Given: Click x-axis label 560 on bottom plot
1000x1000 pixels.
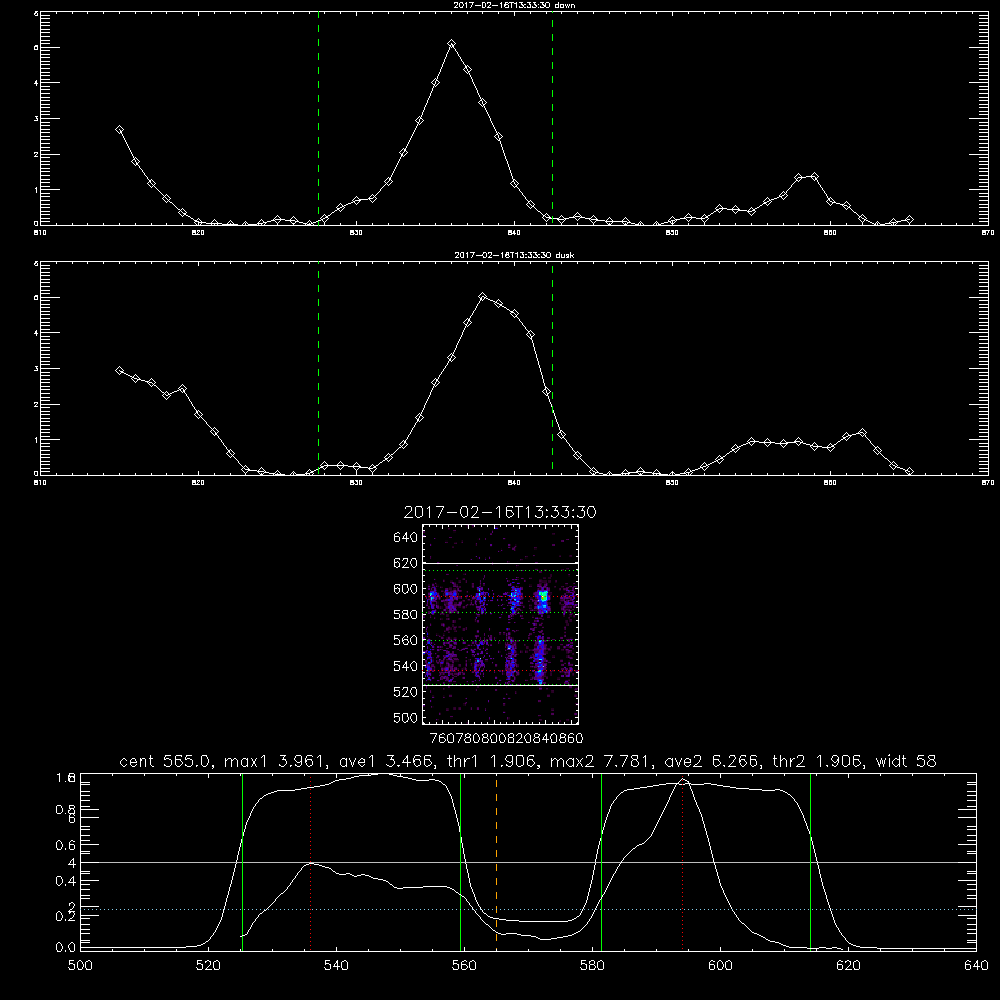Looking at the screenshot, I should click(x=464, y=966).
